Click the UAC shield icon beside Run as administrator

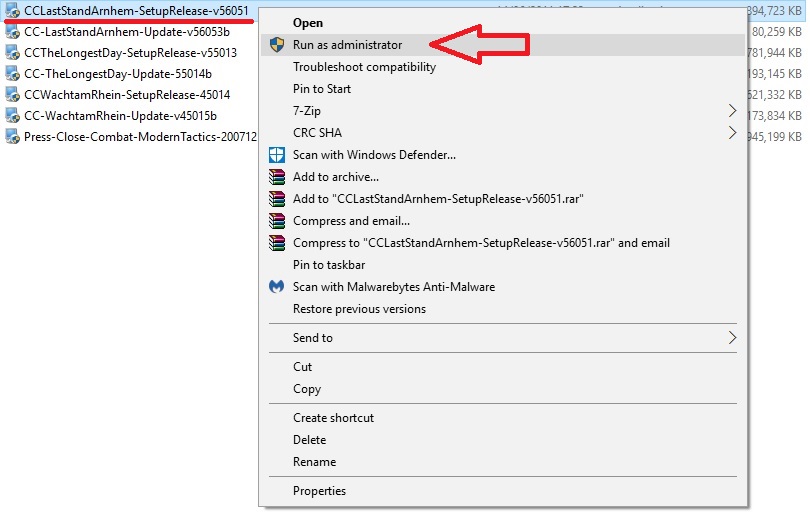point(277,45)
